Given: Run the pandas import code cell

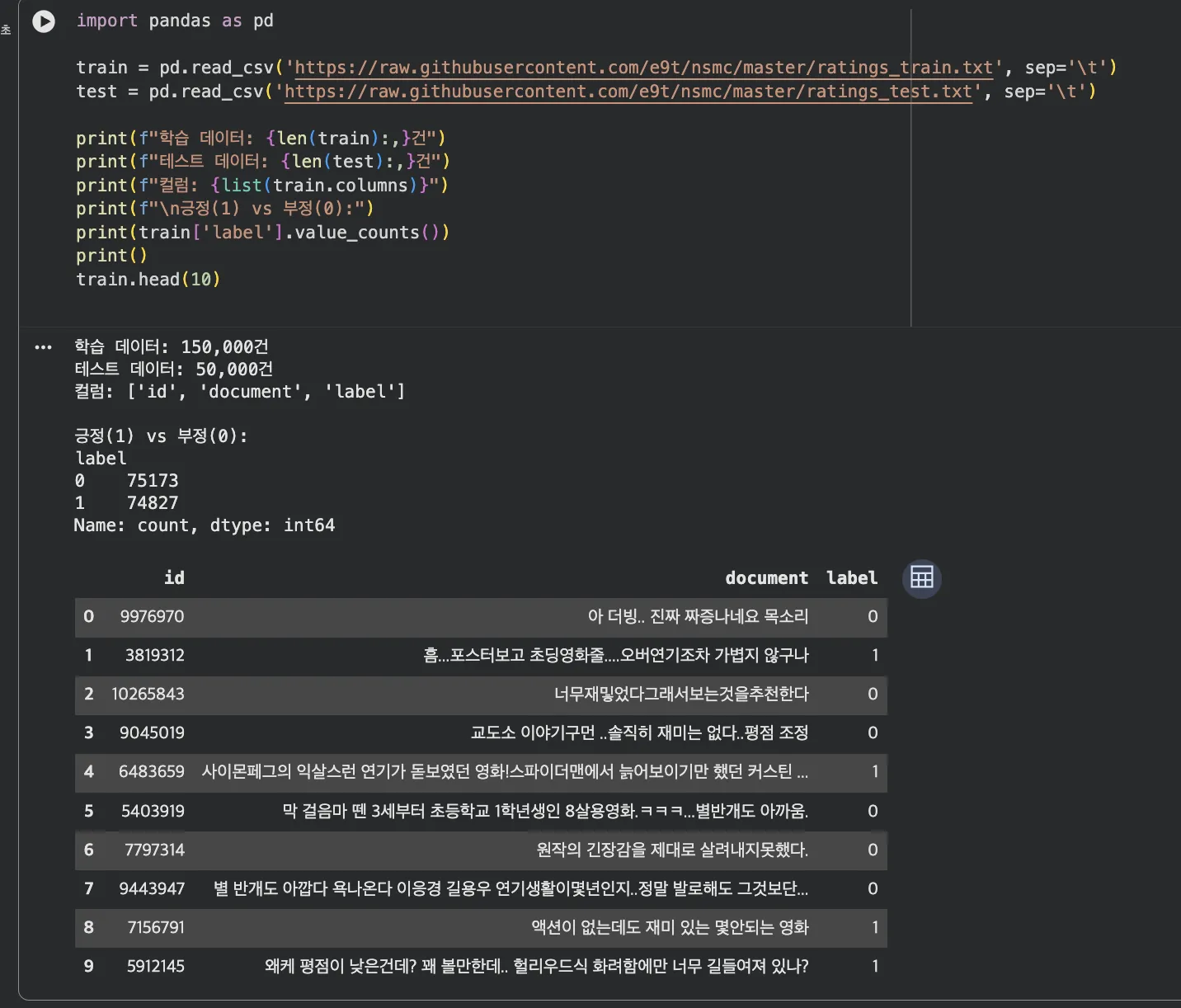Looking at the screenshot, I should pos(44,21).
